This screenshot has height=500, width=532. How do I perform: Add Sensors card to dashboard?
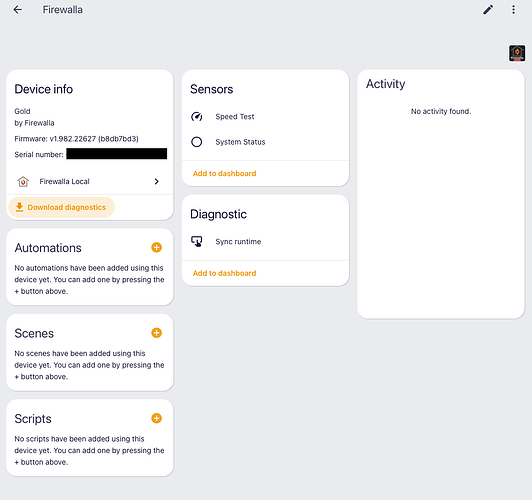[x=224, y=173]
